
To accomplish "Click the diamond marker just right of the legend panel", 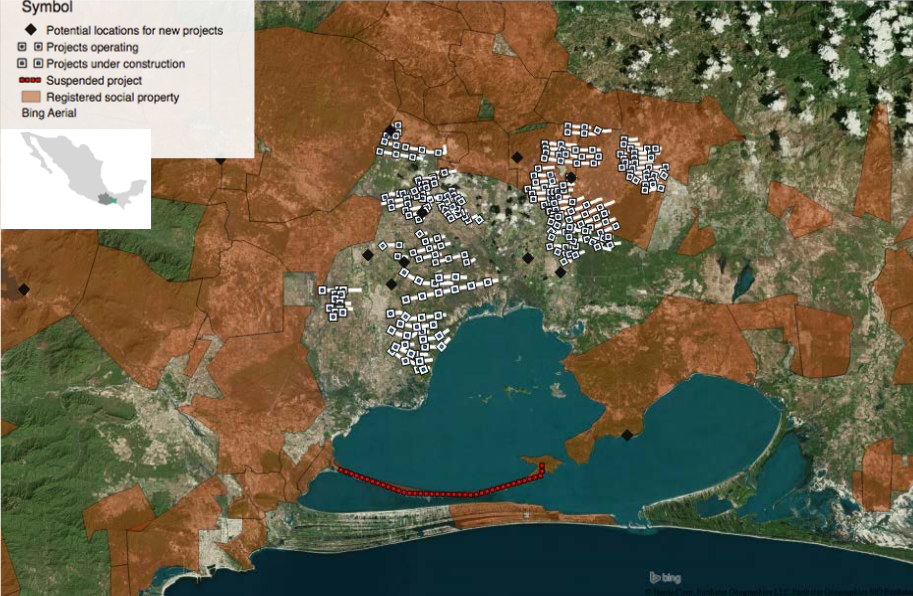I will (220, 159).
